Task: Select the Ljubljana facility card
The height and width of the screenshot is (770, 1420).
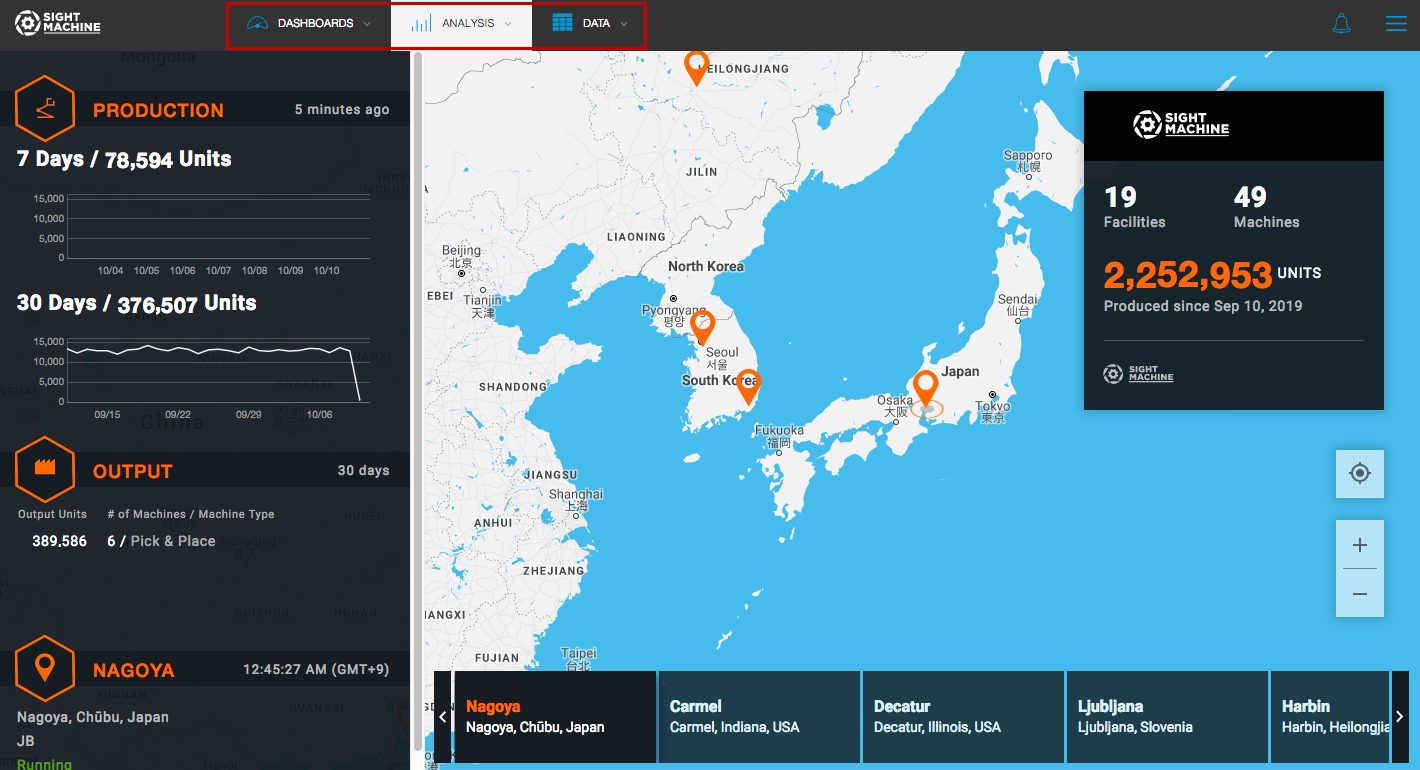Action: pyautogui.click(x=1167, y=717)
